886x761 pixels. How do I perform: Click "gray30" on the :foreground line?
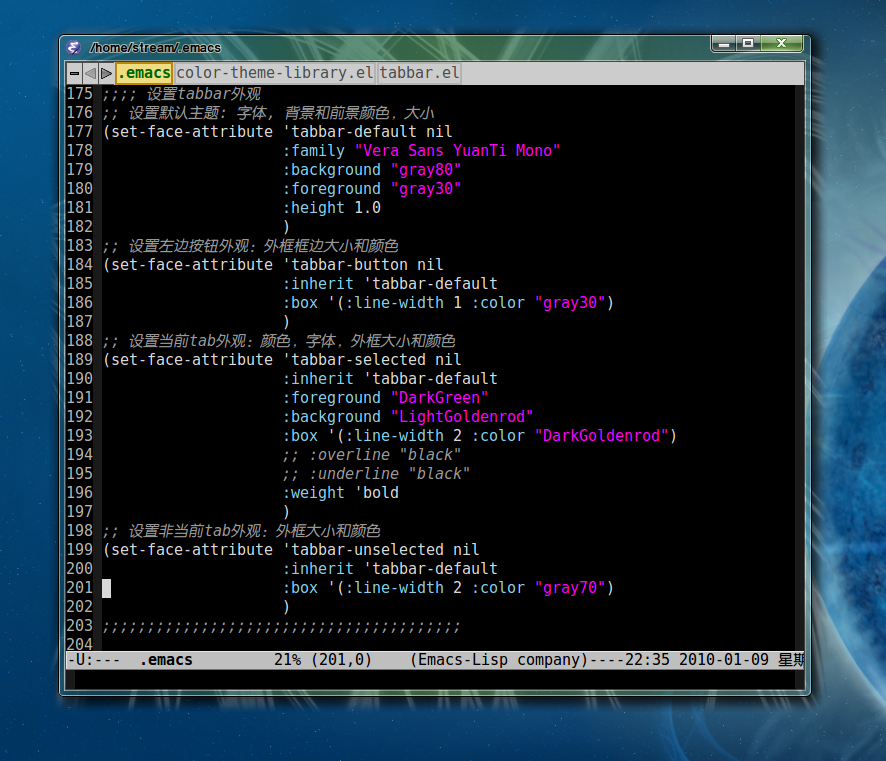[426, 189]
